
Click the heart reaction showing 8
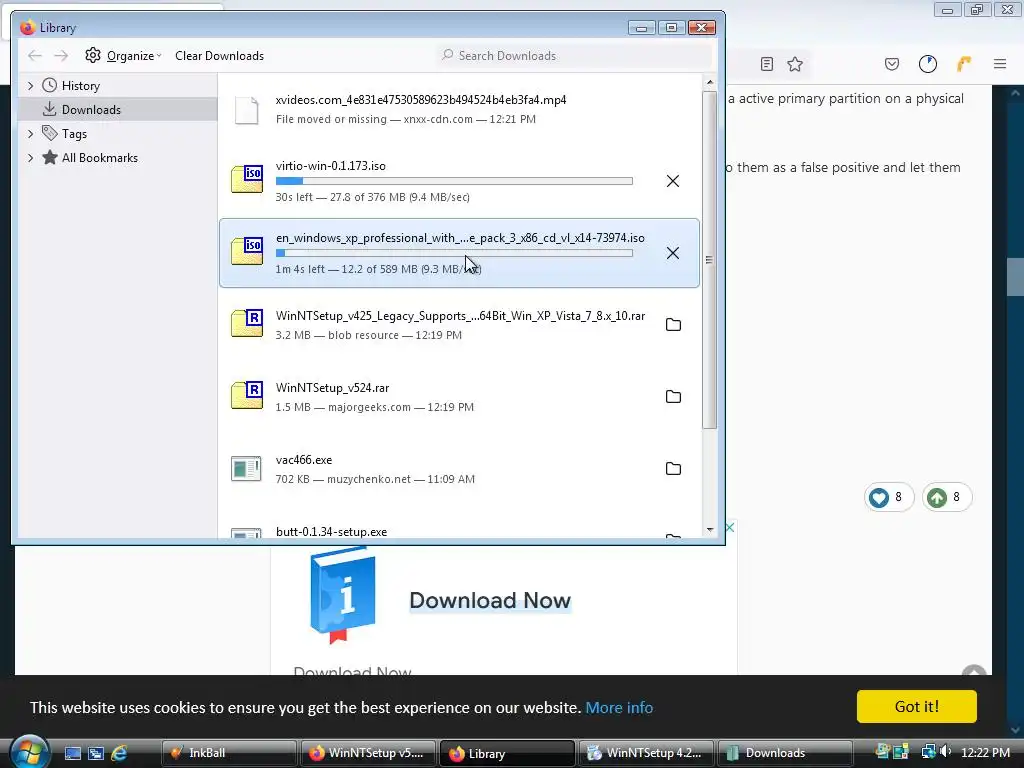pyautogui.click(x=888, y=498)
